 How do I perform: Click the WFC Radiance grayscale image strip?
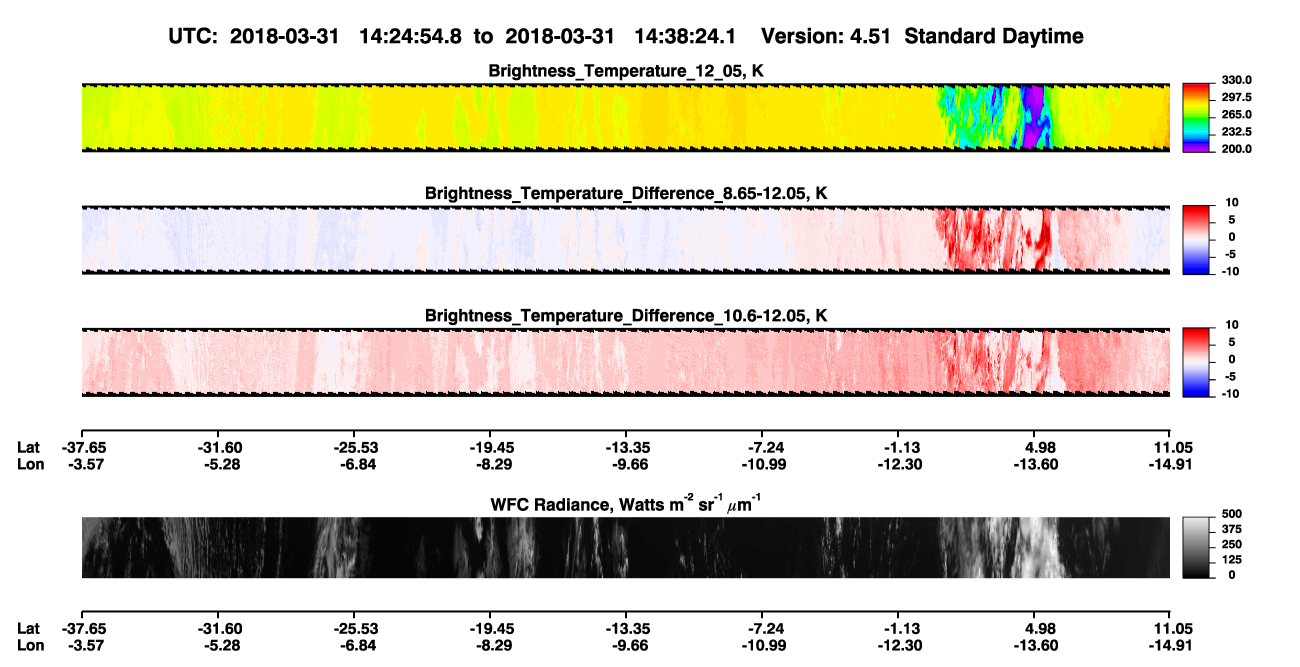pyautogui.click(x=625, y=548)
